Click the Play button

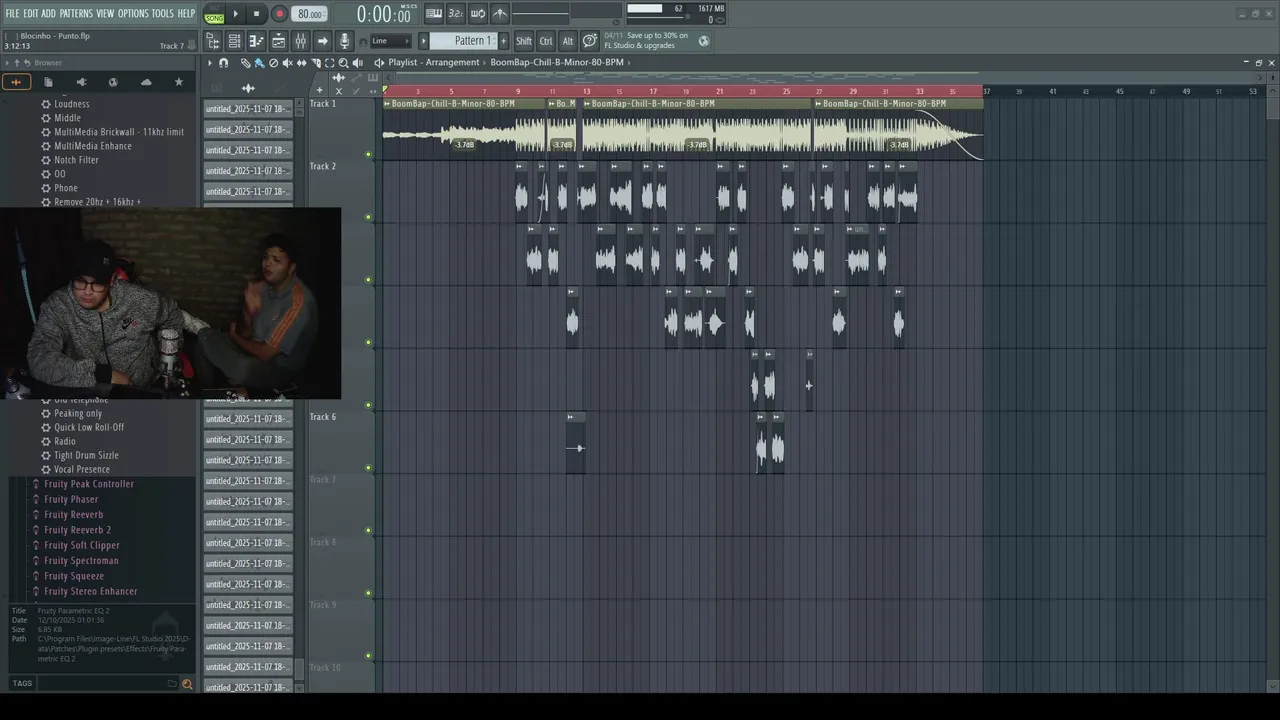coord(236,14)
